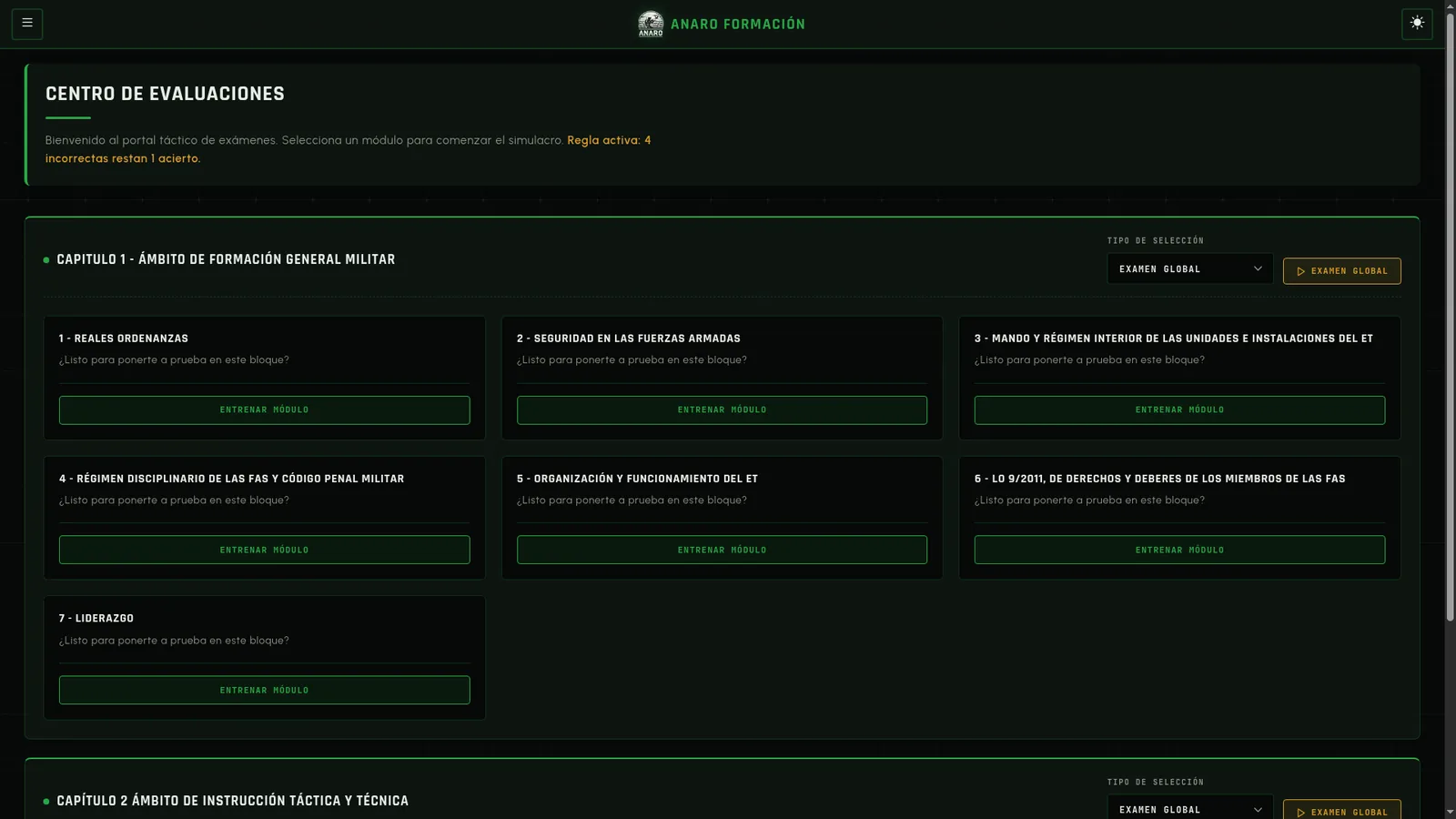Click '5 - Organización y Funcionamiento del ET' title
Screen dimensions: 1456x819
point(637,479)
